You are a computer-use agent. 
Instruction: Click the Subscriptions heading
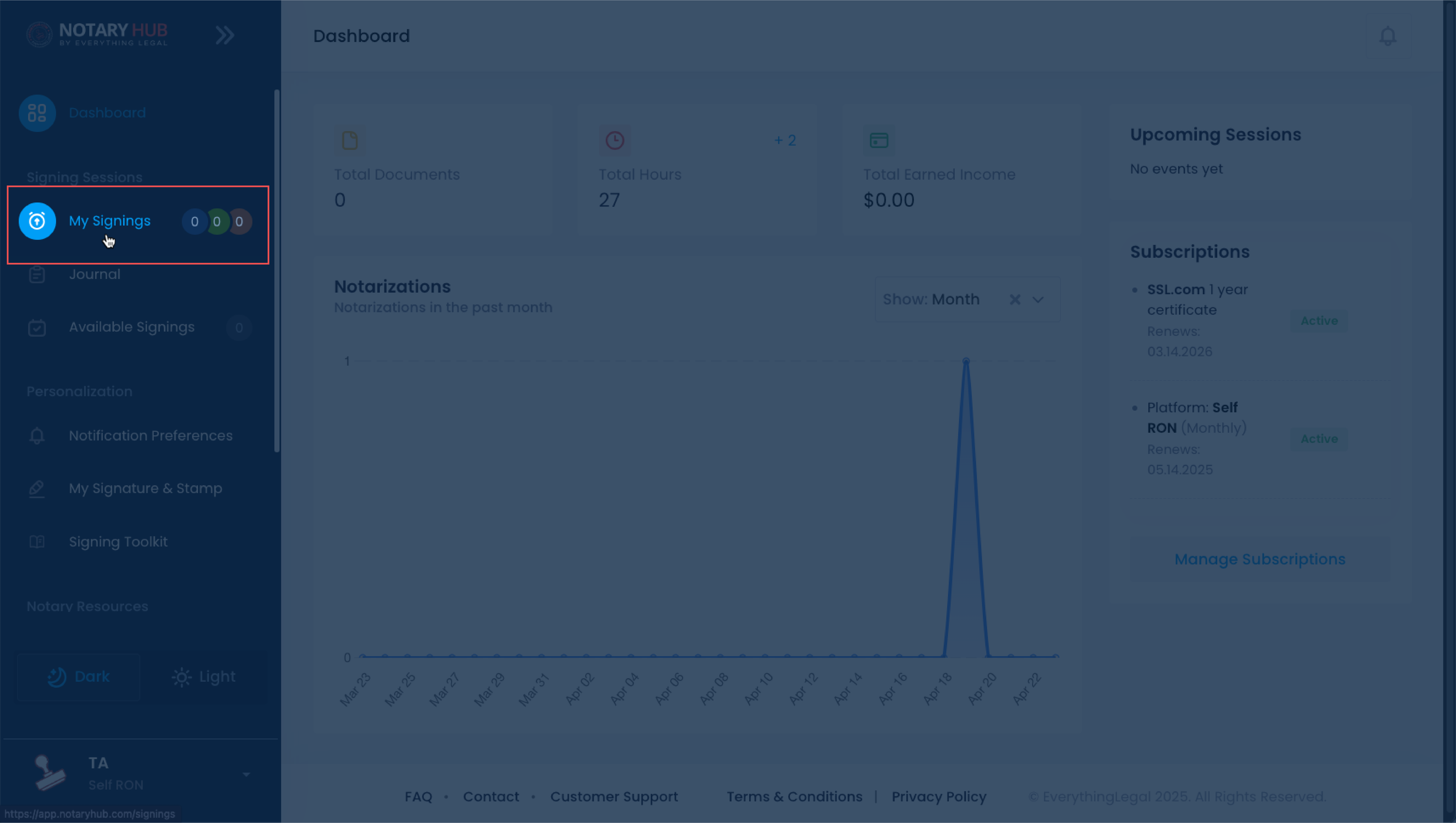tap(1190, 252)
